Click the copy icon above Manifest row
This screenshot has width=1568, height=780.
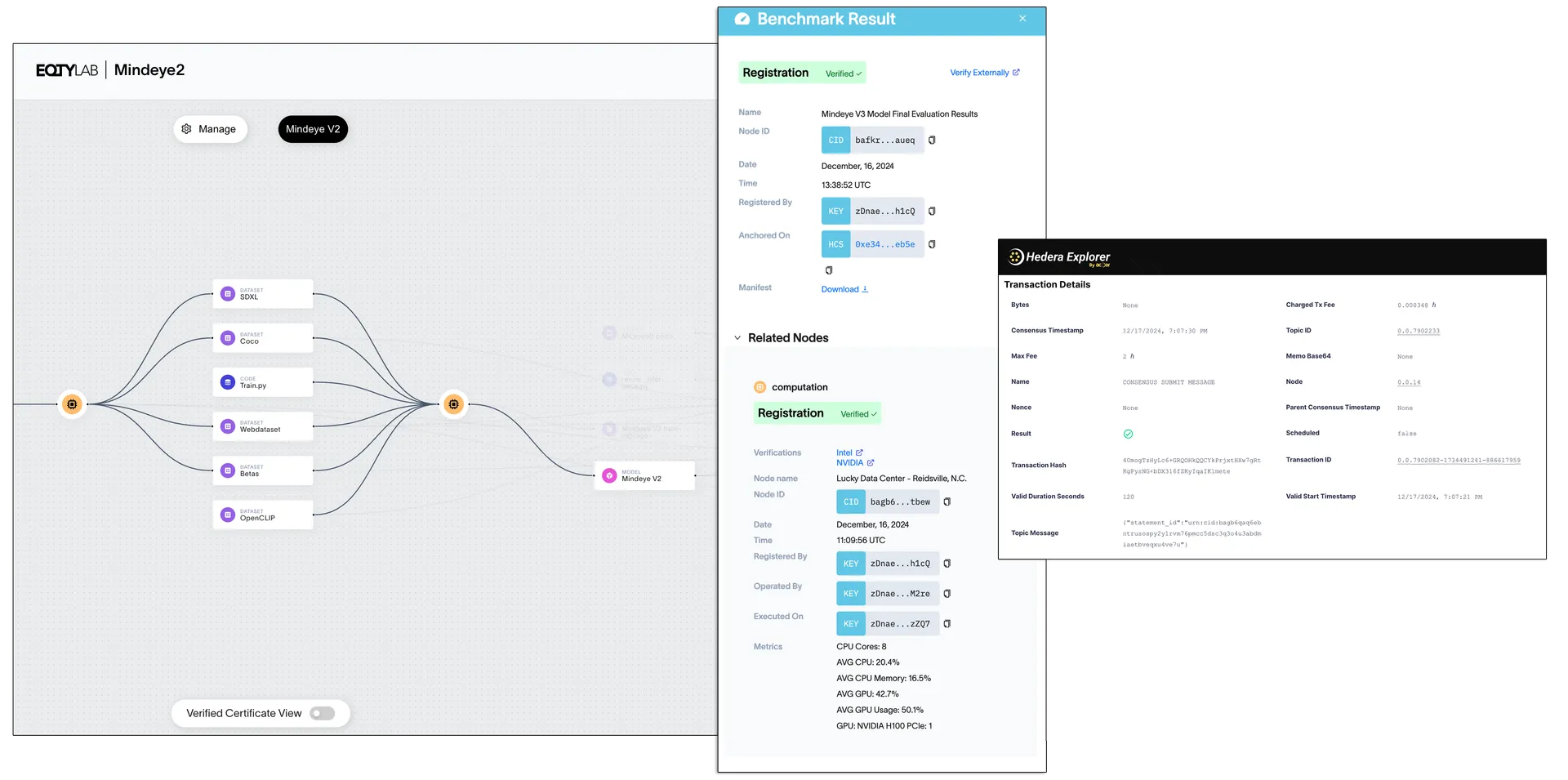829,270
